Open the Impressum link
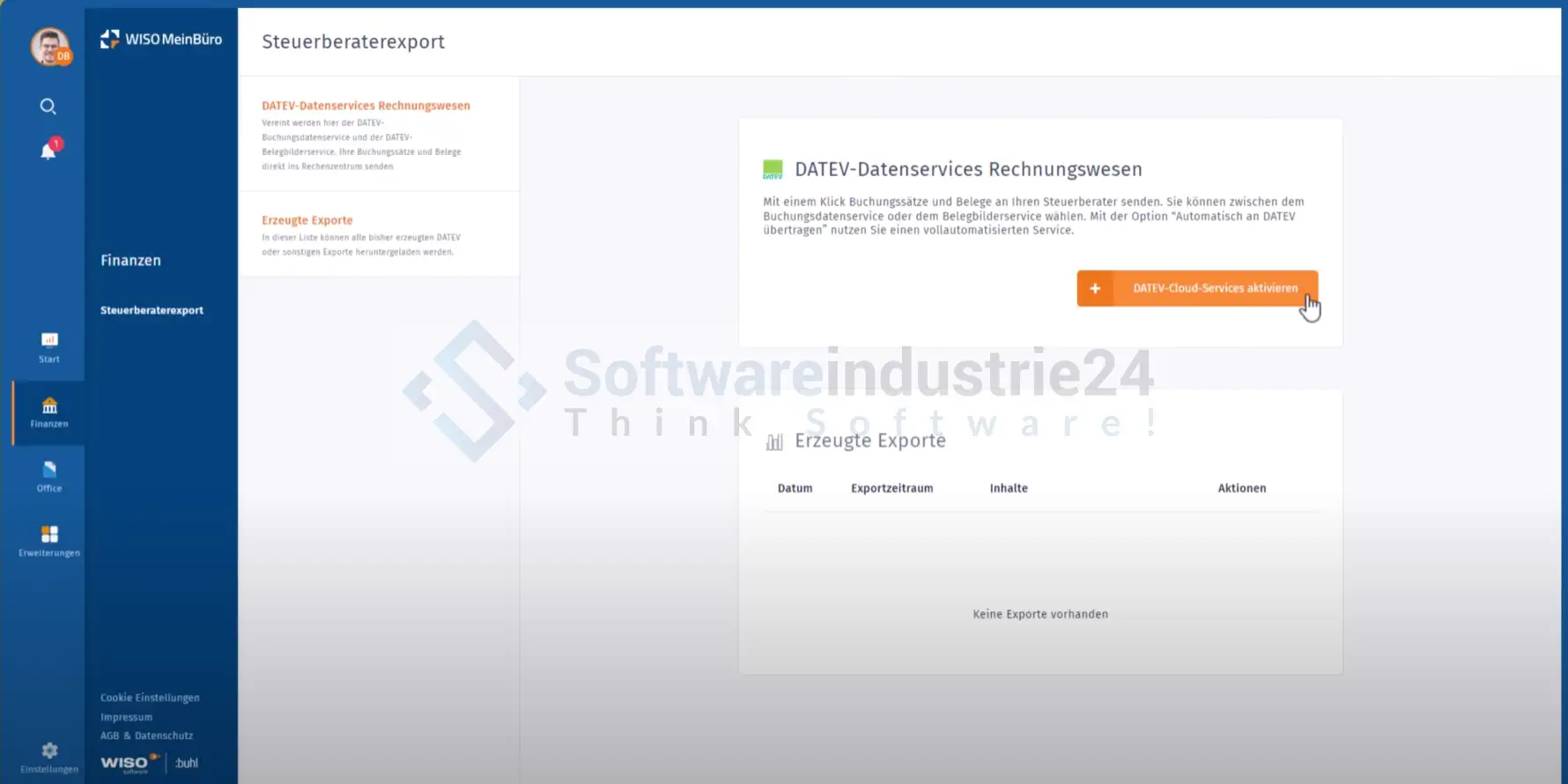Image resolution: width=1568 pixels, height=784 pixels. click(x=126, y=717)
